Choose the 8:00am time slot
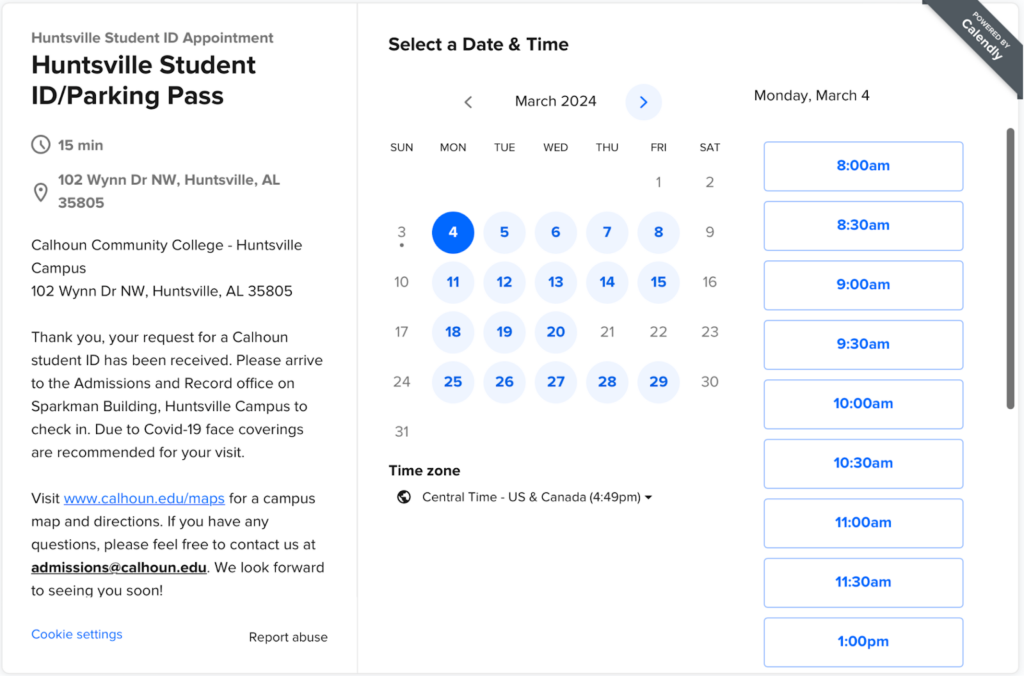 863,166
